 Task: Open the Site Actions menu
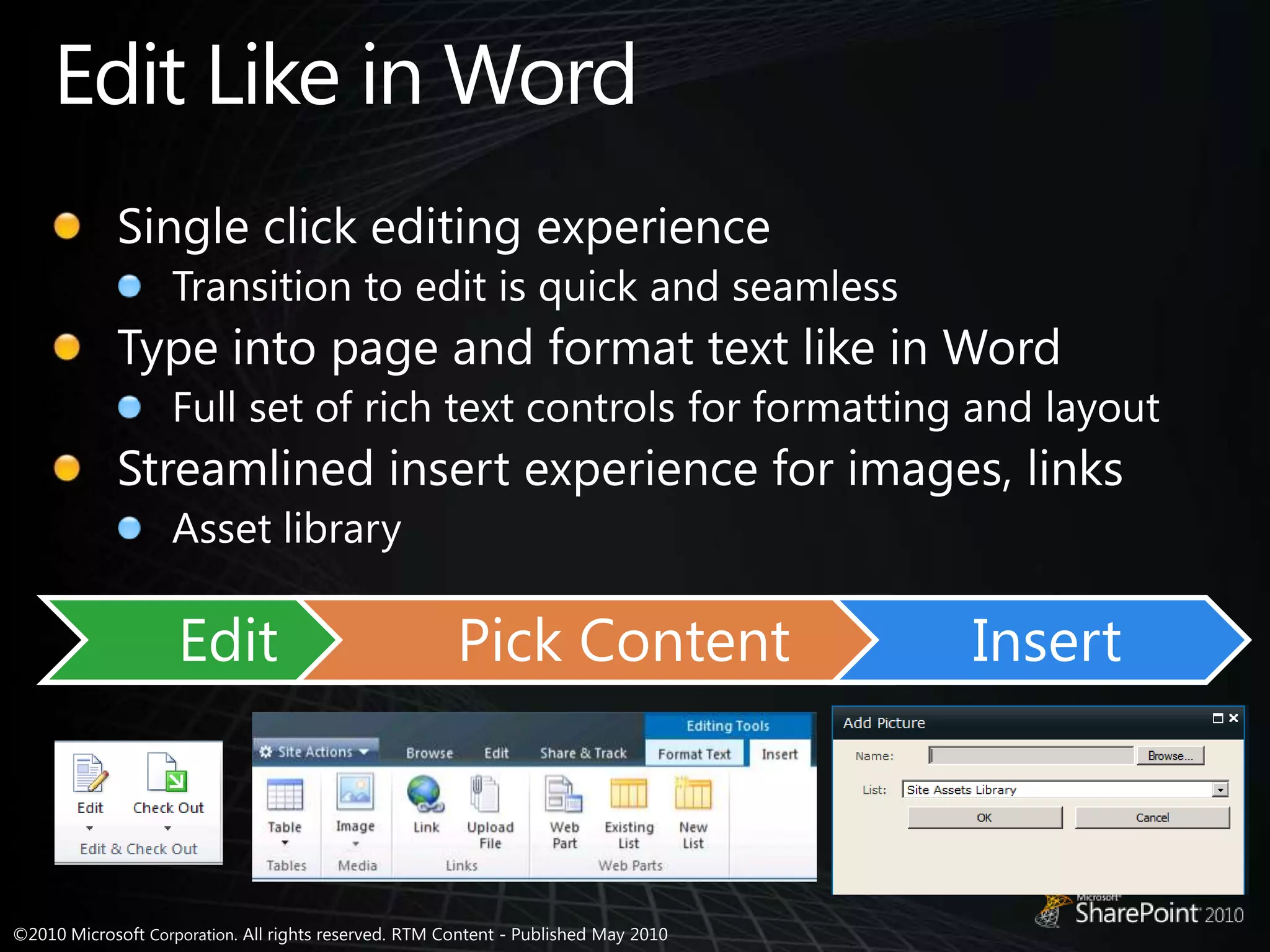coord(316,752)
